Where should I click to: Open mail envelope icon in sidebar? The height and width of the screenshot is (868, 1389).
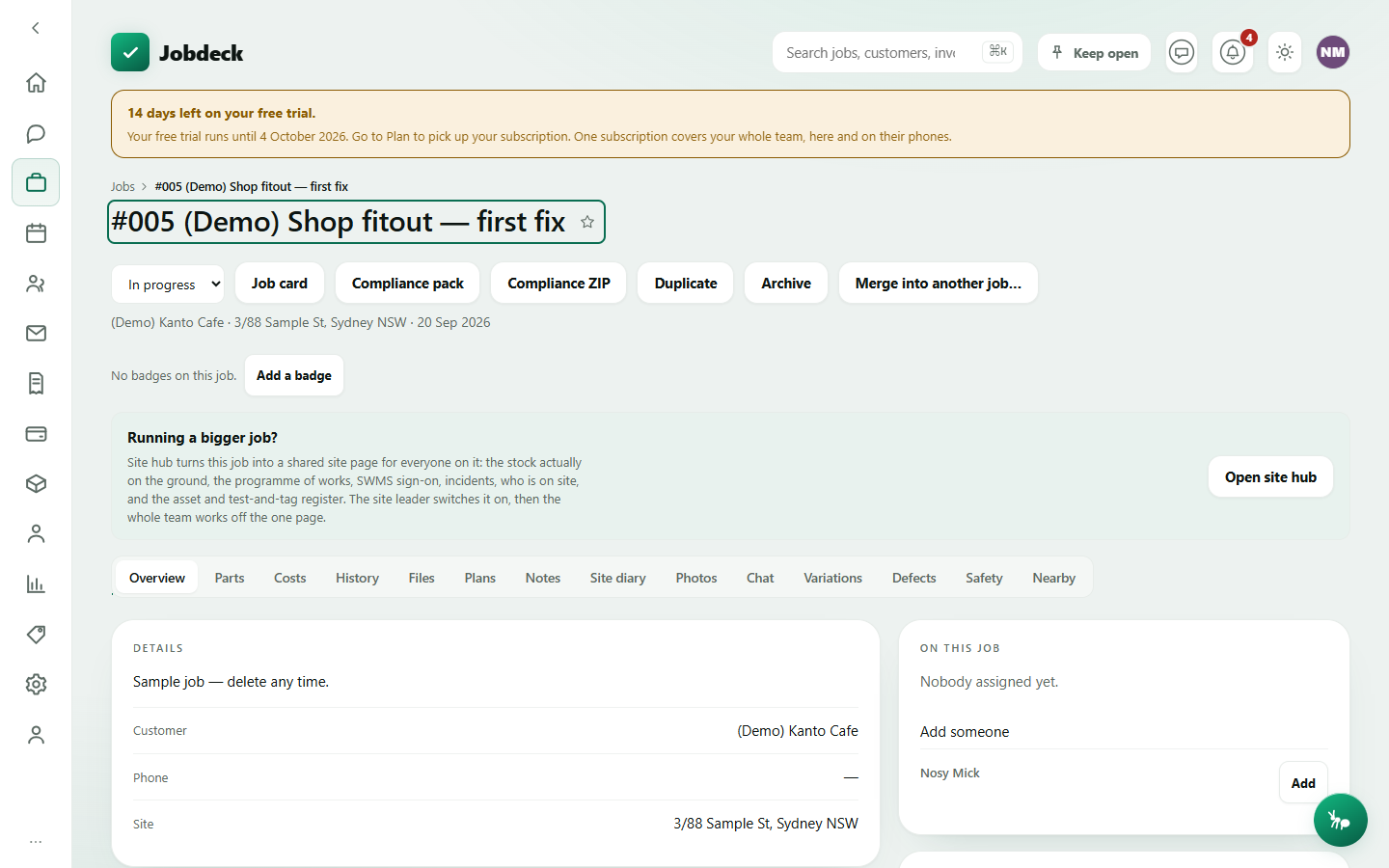click(x=36, y=334)
